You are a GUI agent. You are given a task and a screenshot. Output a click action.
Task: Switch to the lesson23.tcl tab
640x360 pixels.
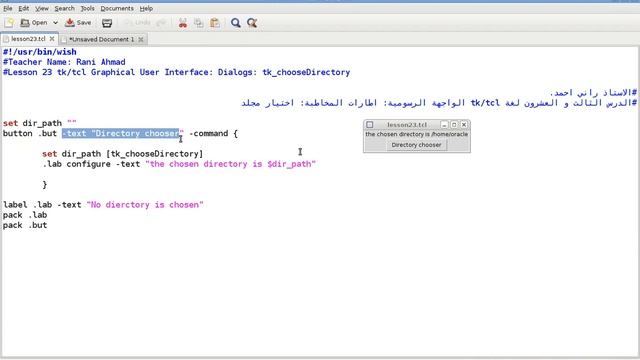[28, 39]
